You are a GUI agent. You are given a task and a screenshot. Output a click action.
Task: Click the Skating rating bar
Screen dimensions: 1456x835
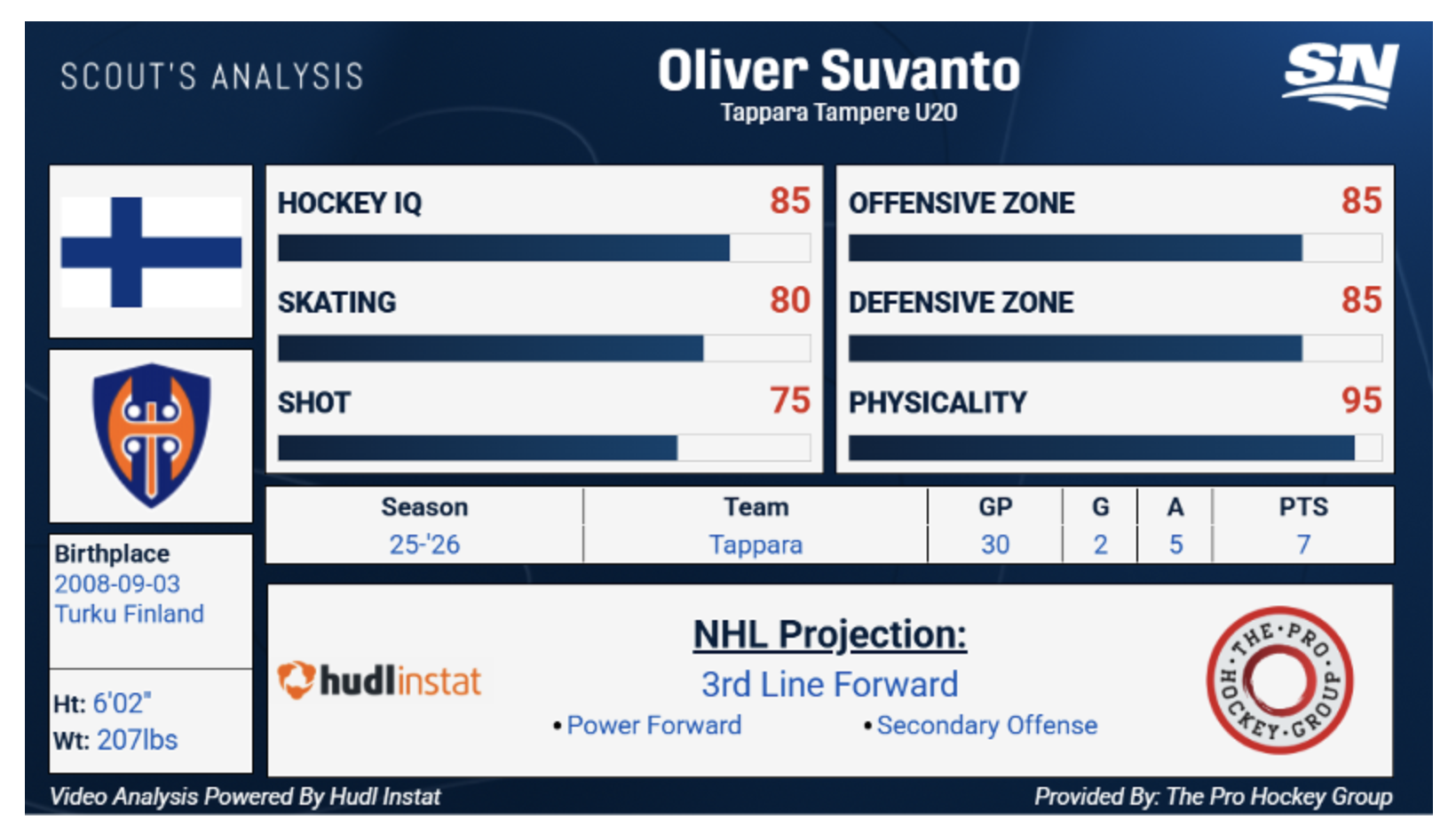[543, 348]
